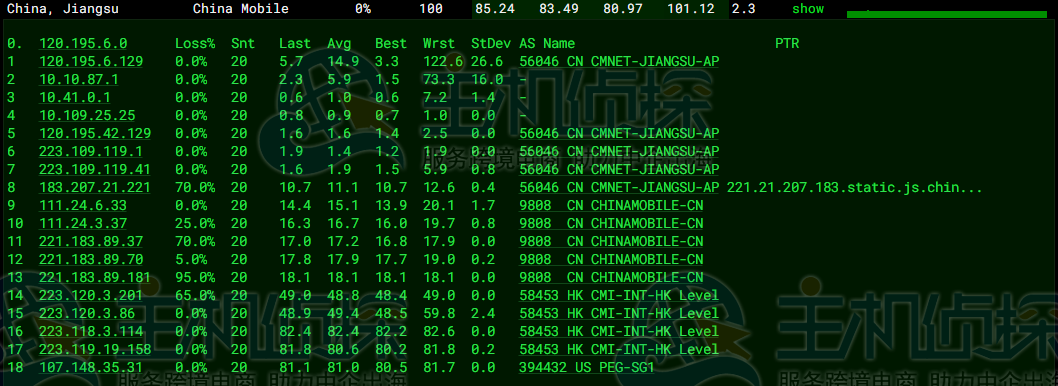1058x386 pixels.
Task: Click the green 'show' toggle link
Action: tap(808, 9)
